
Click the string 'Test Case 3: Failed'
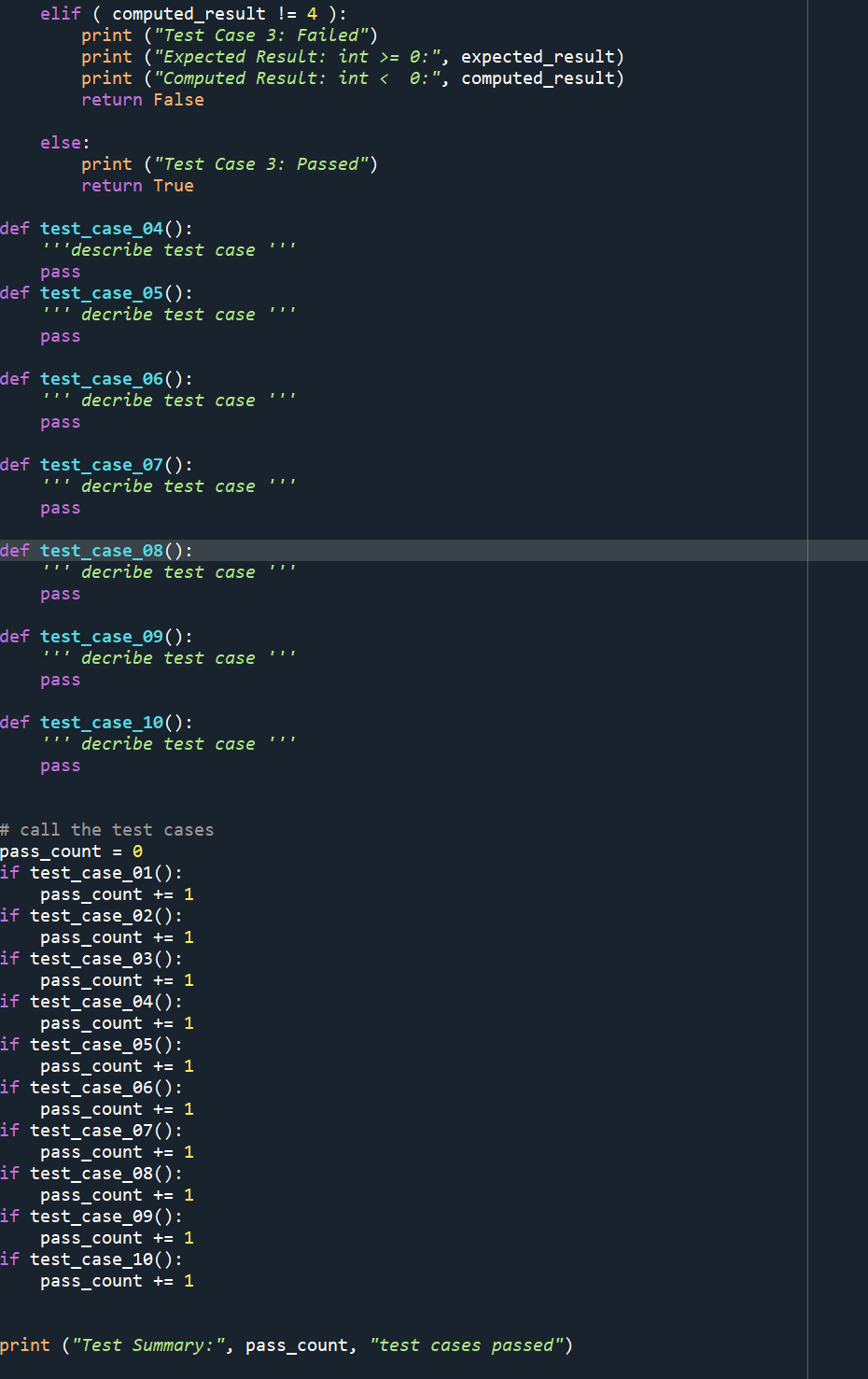pos(261,35)
